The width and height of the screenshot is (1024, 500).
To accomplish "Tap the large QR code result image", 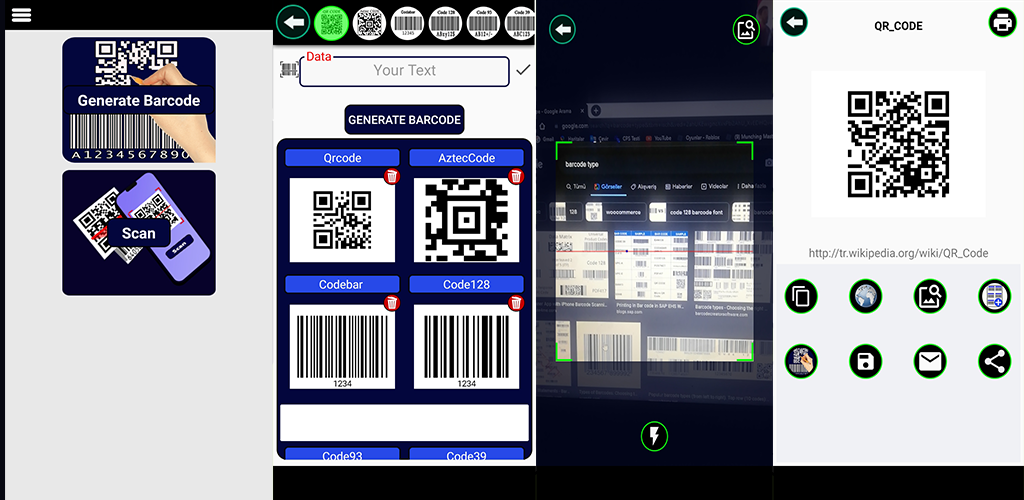I will click(x=898, y=144).
